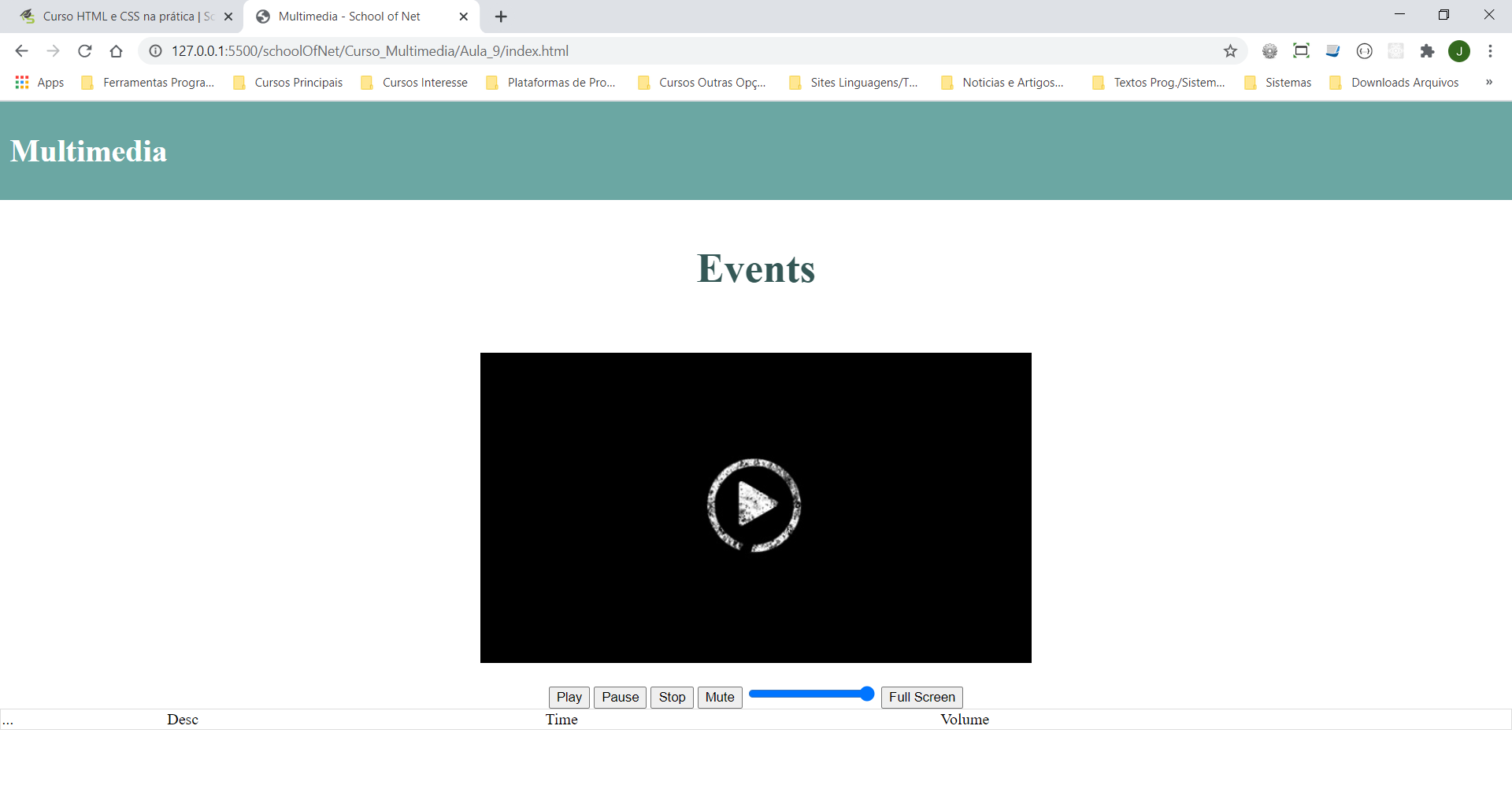The width and height of the screenshot is (1512, 811).
Task: Click the faded square extension icon
Action: tap(1395, 51)
